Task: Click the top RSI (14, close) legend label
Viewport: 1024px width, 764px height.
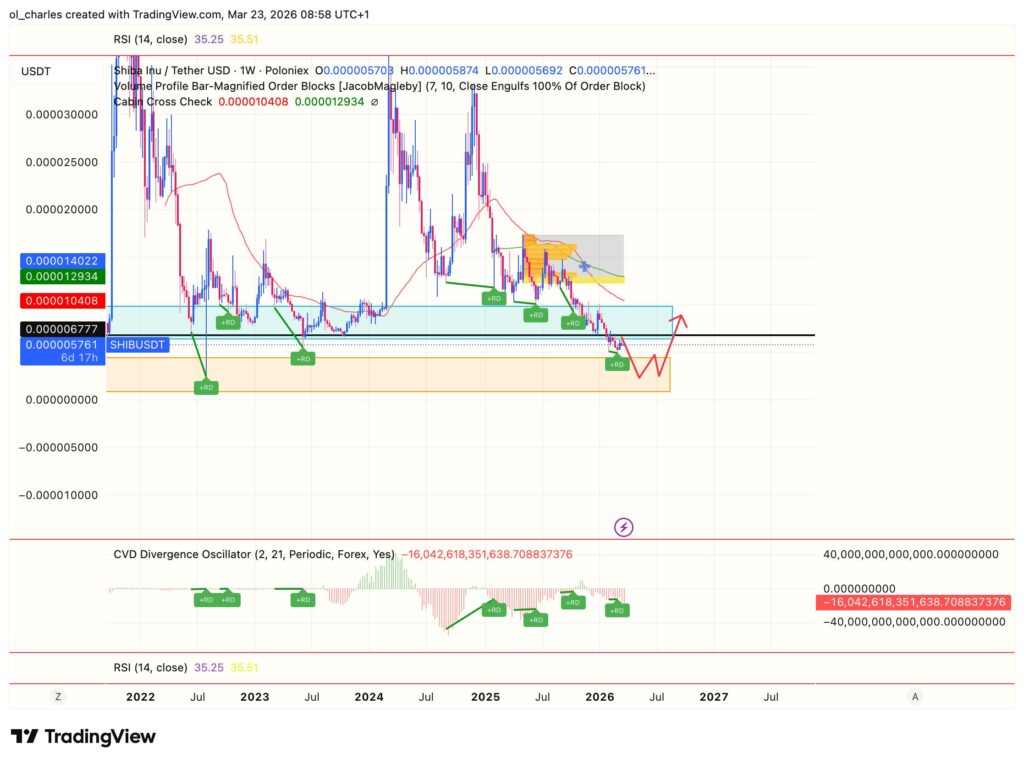Action: click(x=150, y=39)
